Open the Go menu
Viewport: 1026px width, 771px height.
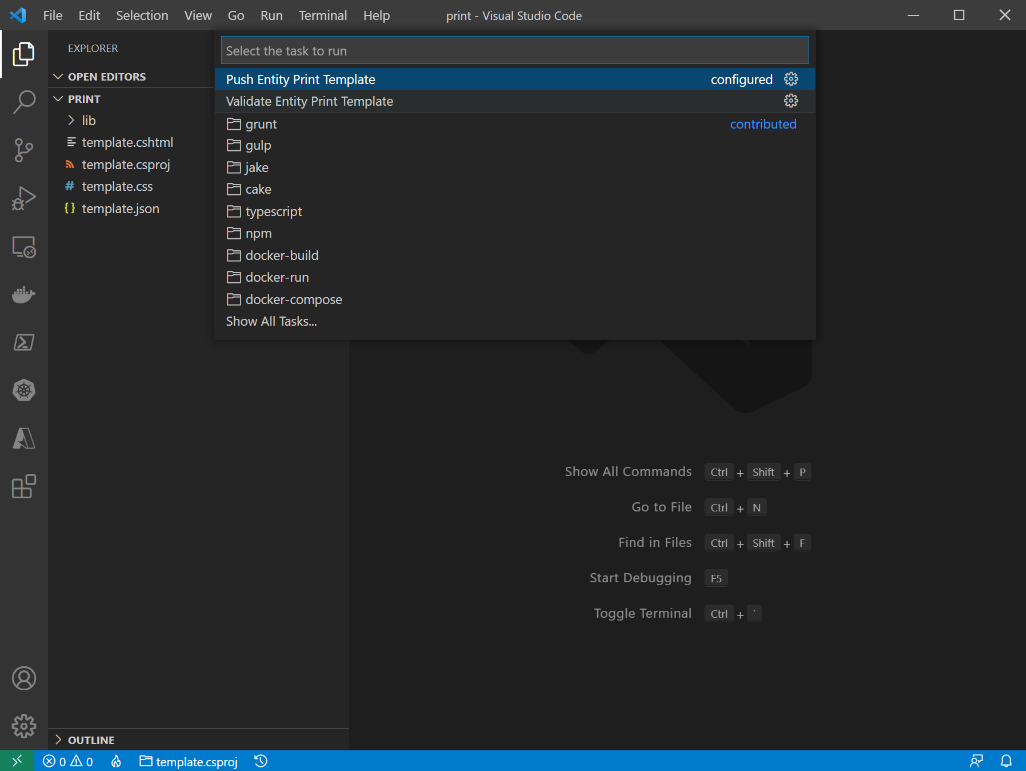click(236, 15)
